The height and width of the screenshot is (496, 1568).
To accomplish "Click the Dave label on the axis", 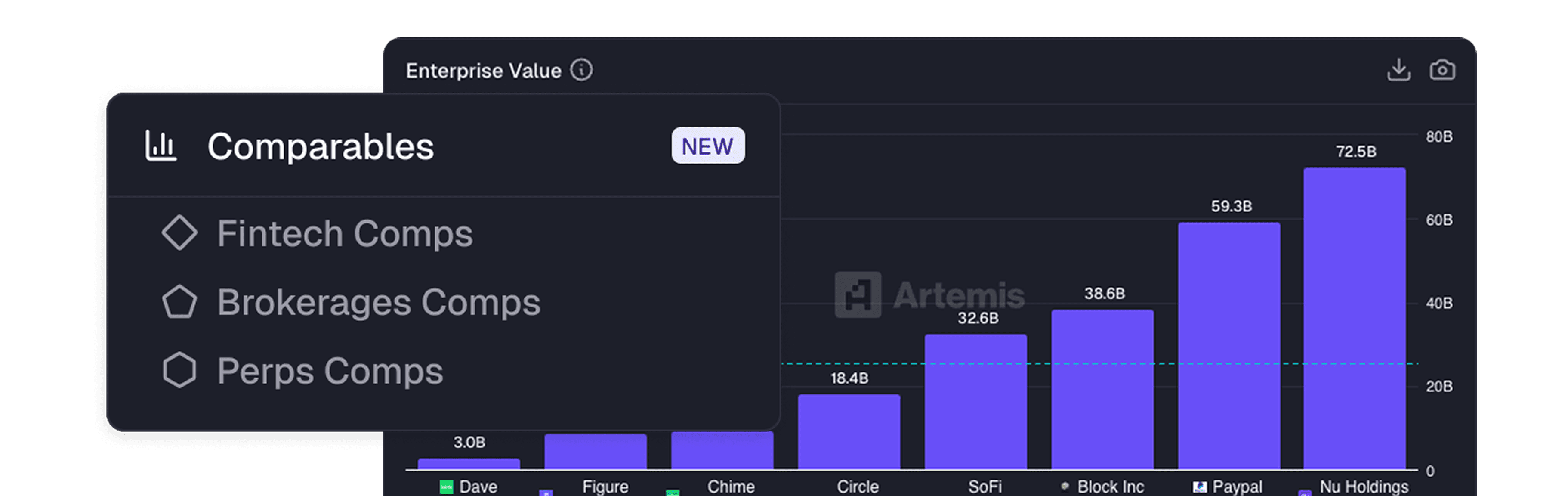I will point(478,486).
